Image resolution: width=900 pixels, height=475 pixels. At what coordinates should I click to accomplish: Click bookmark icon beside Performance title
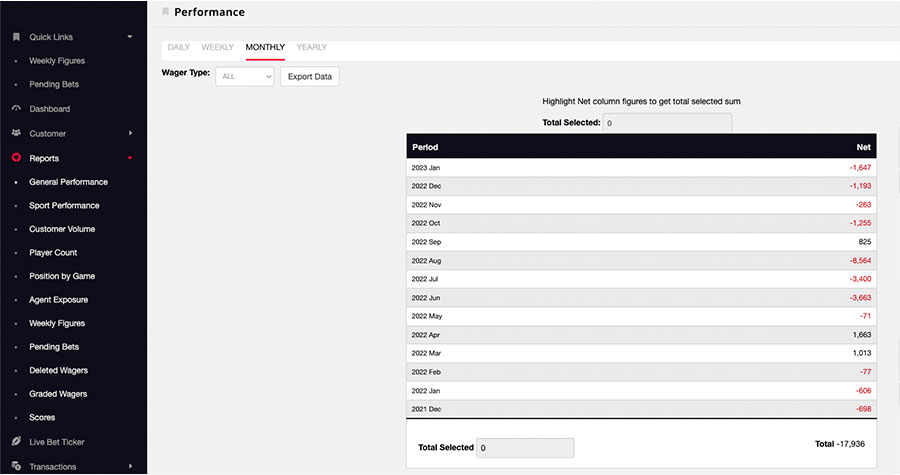tap(165, 11)
